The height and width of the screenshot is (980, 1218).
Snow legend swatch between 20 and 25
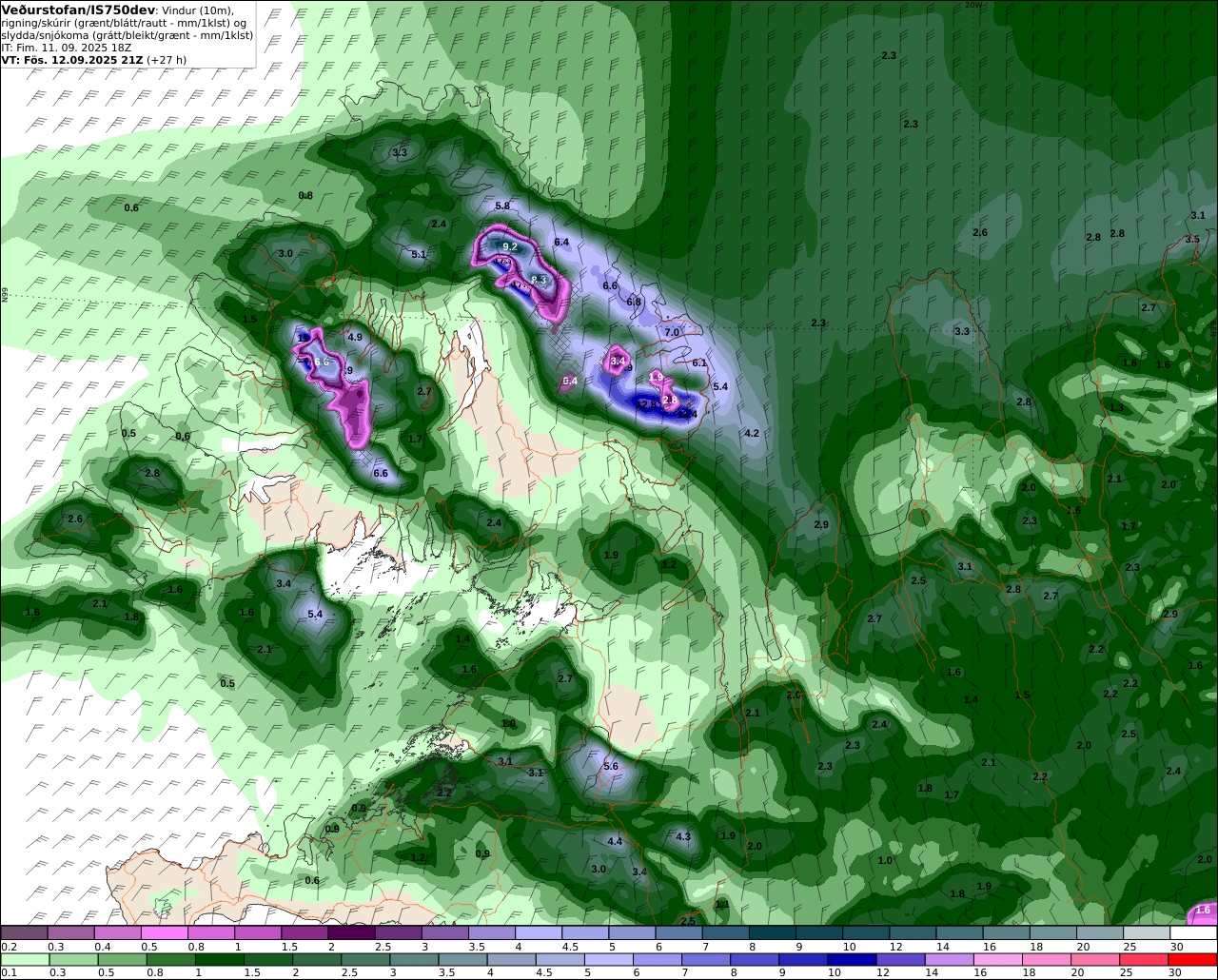1100,932
